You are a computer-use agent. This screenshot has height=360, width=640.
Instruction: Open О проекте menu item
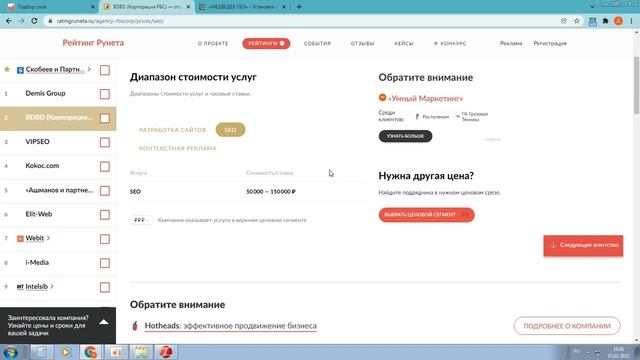click(x=213, y=43)
